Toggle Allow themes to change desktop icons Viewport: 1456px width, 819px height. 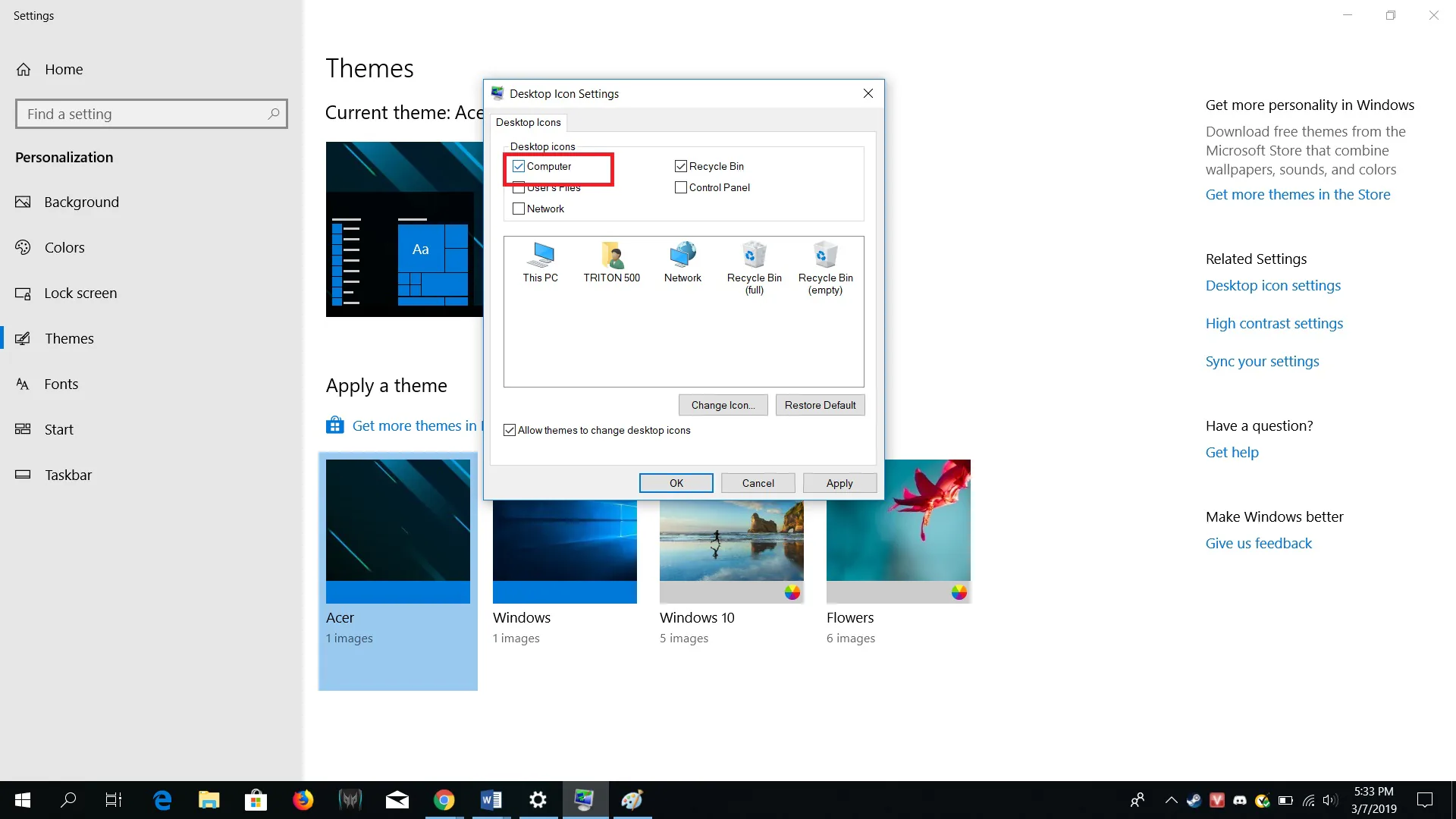tap(510, 430)
